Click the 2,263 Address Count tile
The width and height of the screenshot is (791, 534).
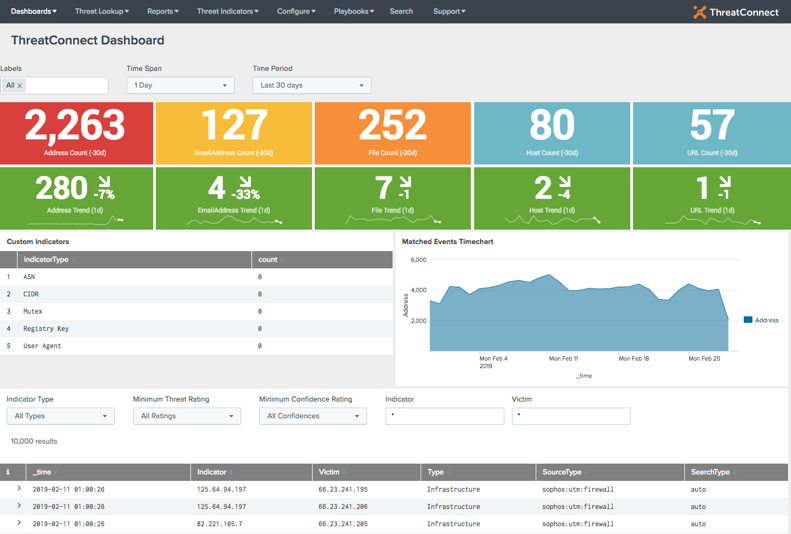pyautogui.click(x=76, y=133)
